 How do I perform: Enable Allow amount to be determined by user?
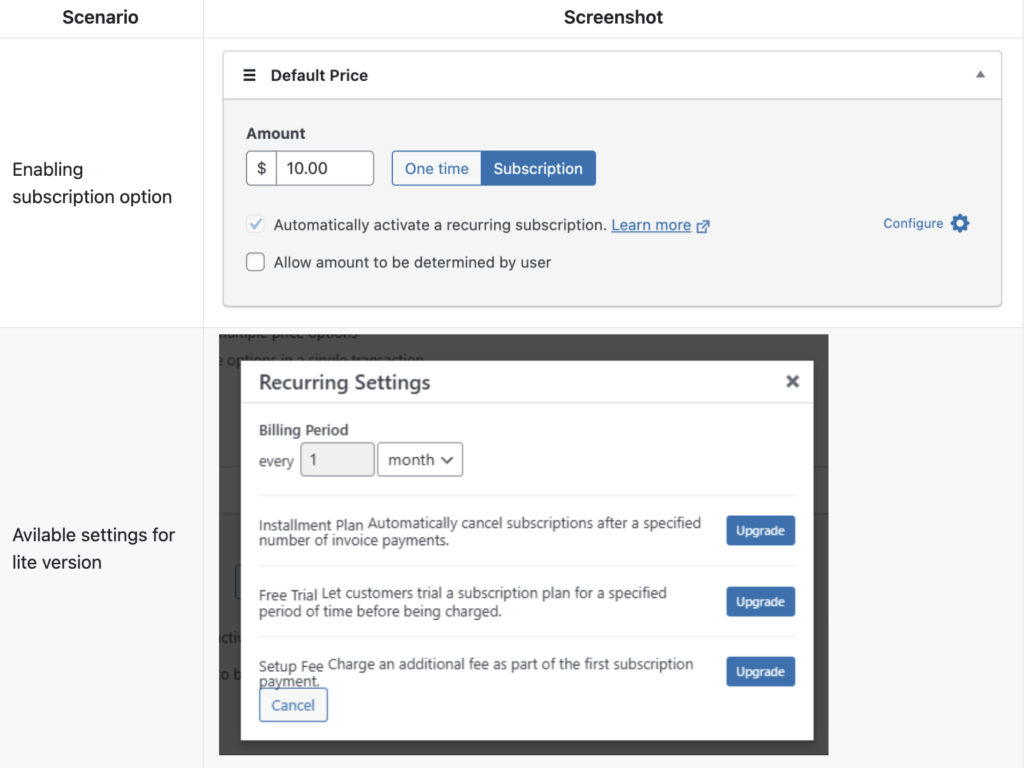coord(256,262)
